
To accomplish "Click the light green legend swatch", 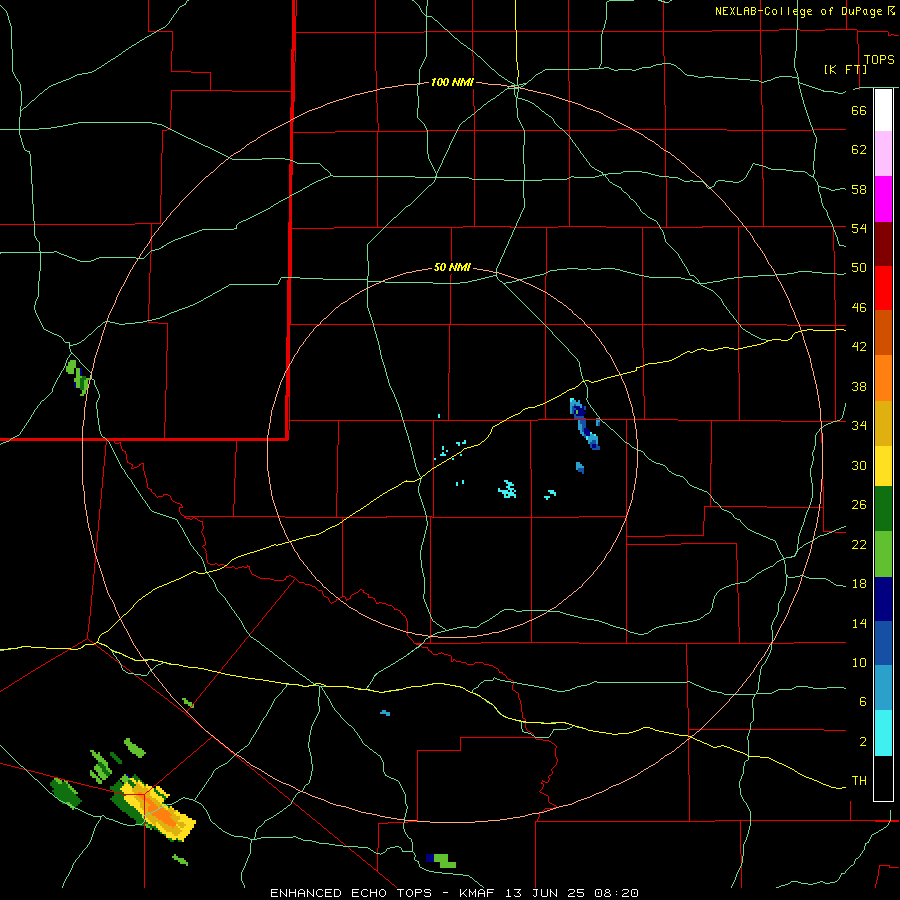I will [x=883, y=554].
